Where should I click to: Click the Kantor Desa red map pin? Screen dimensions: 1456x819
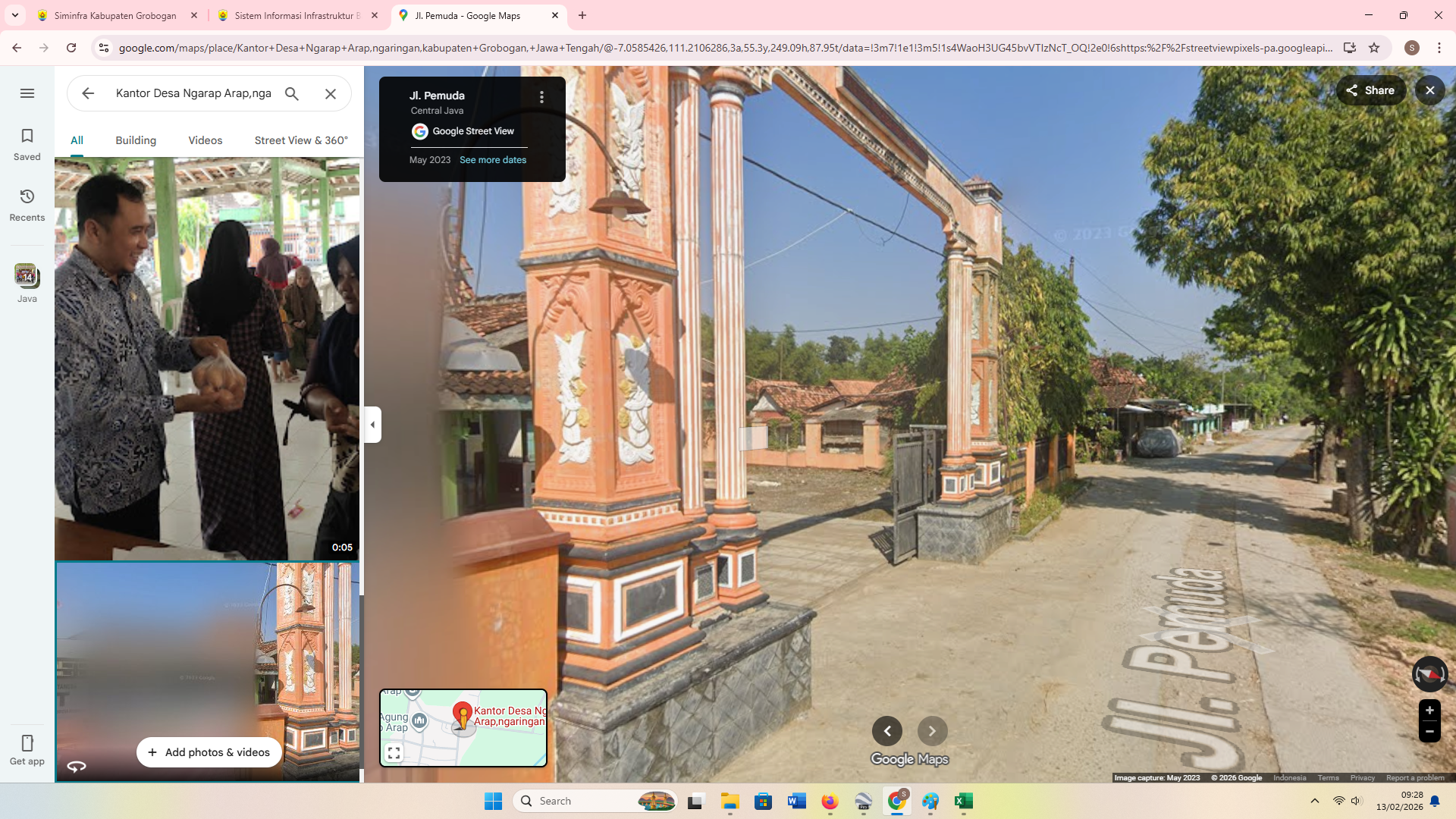pos(463,715)
